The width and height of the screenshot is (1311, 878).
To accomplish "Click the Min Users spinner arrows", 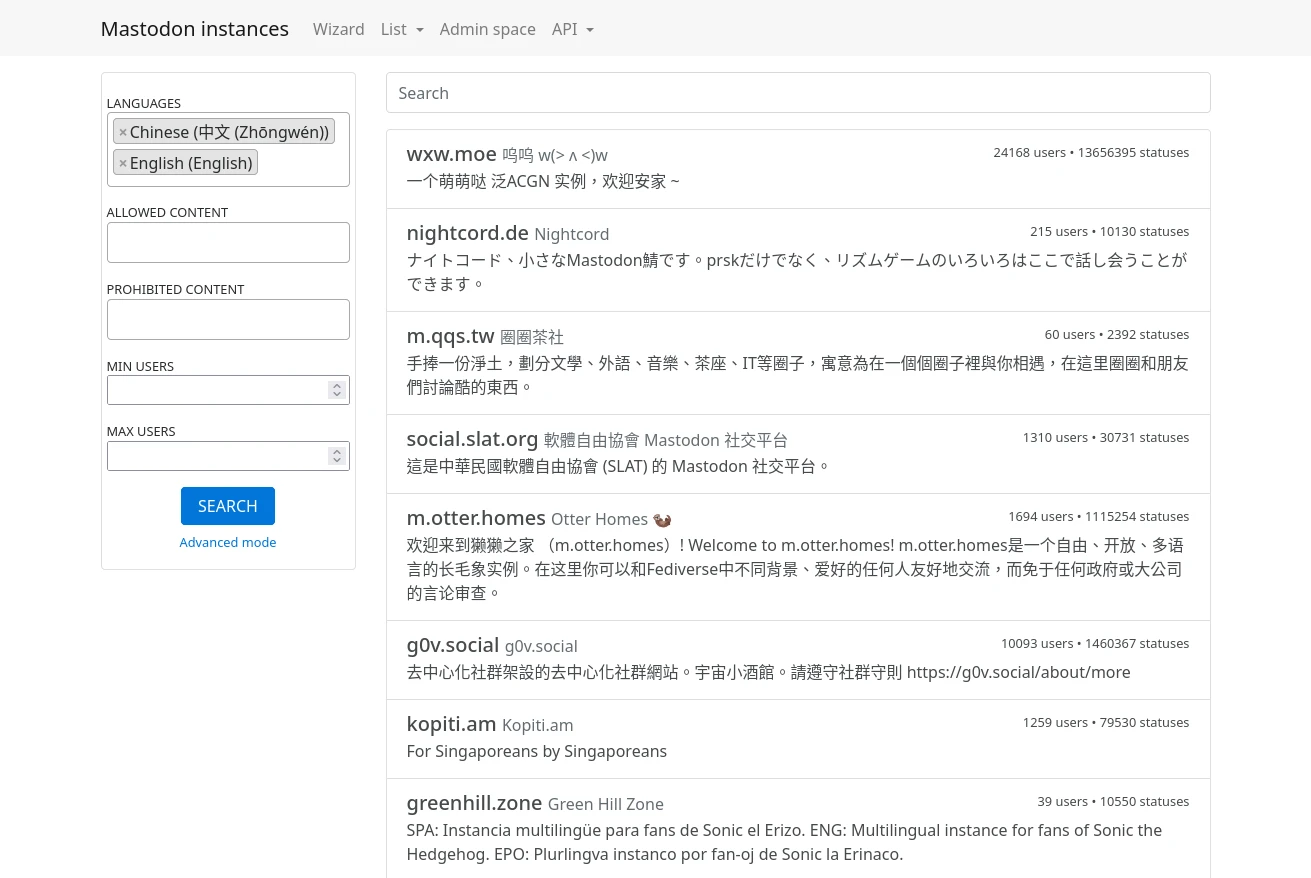I will pyautogui.click(x=337, y=390).
